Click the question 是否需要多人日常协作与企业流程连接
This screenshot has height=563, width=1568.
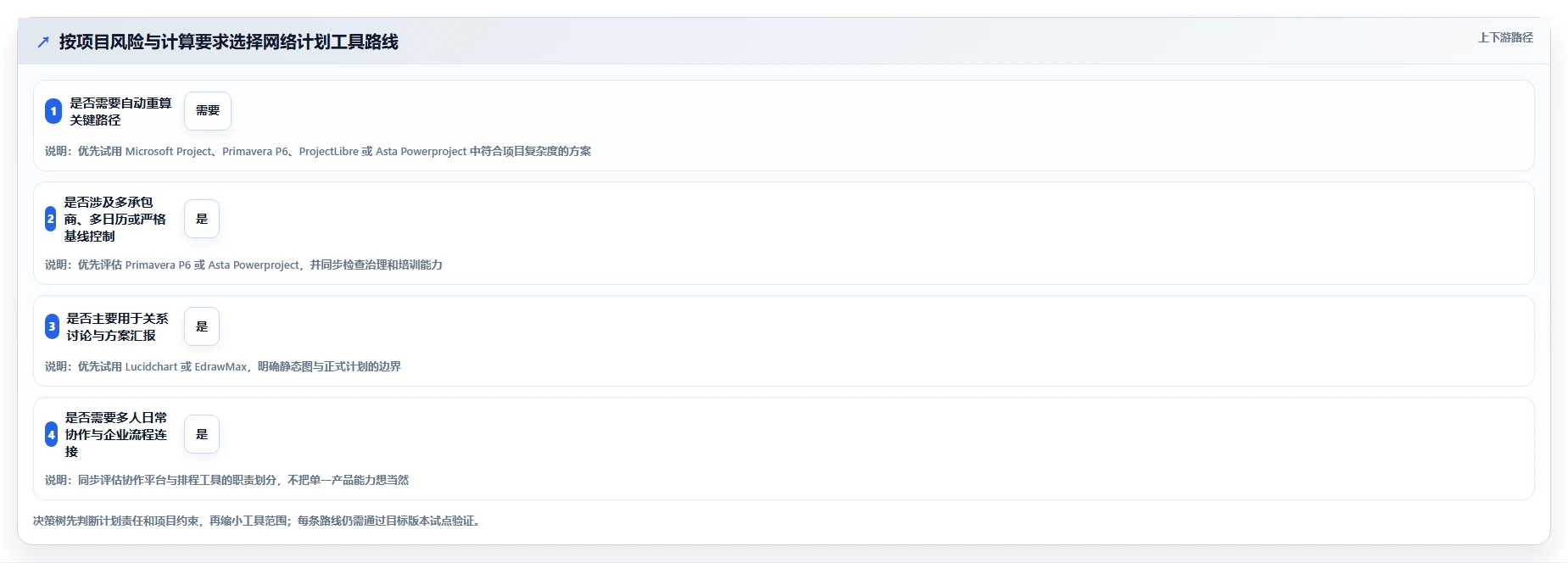pyautogui.click(x=116, y=434)
